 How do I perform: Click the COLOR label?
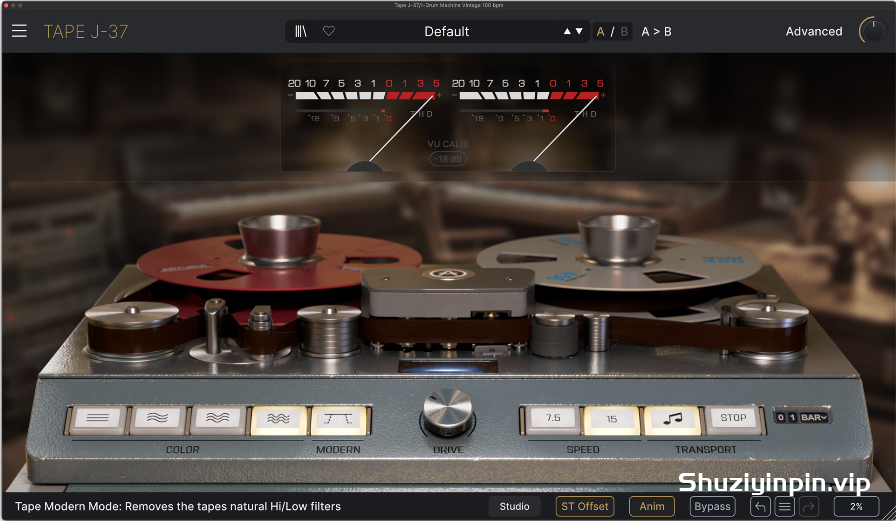pyautogui.click(x=183, y=450)
